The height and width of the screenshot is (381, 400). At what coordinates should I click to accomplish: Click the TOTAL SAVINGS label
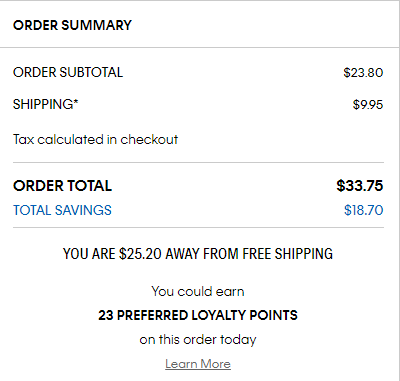coord(62,210)
